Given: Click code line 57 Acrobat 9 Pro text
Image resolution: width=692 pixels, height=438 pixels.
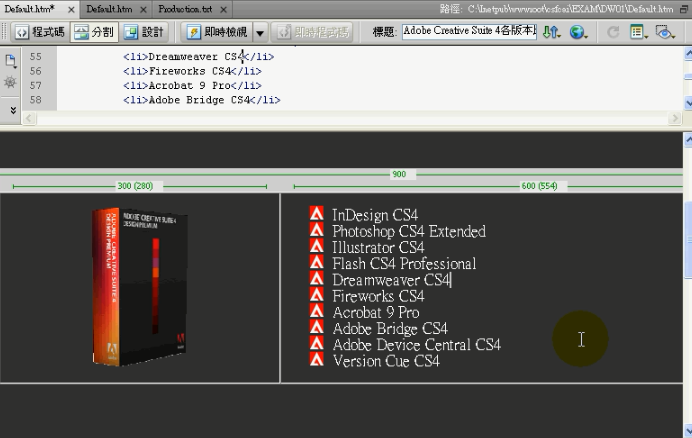Looking at the screenshot, I should (190, 86).
